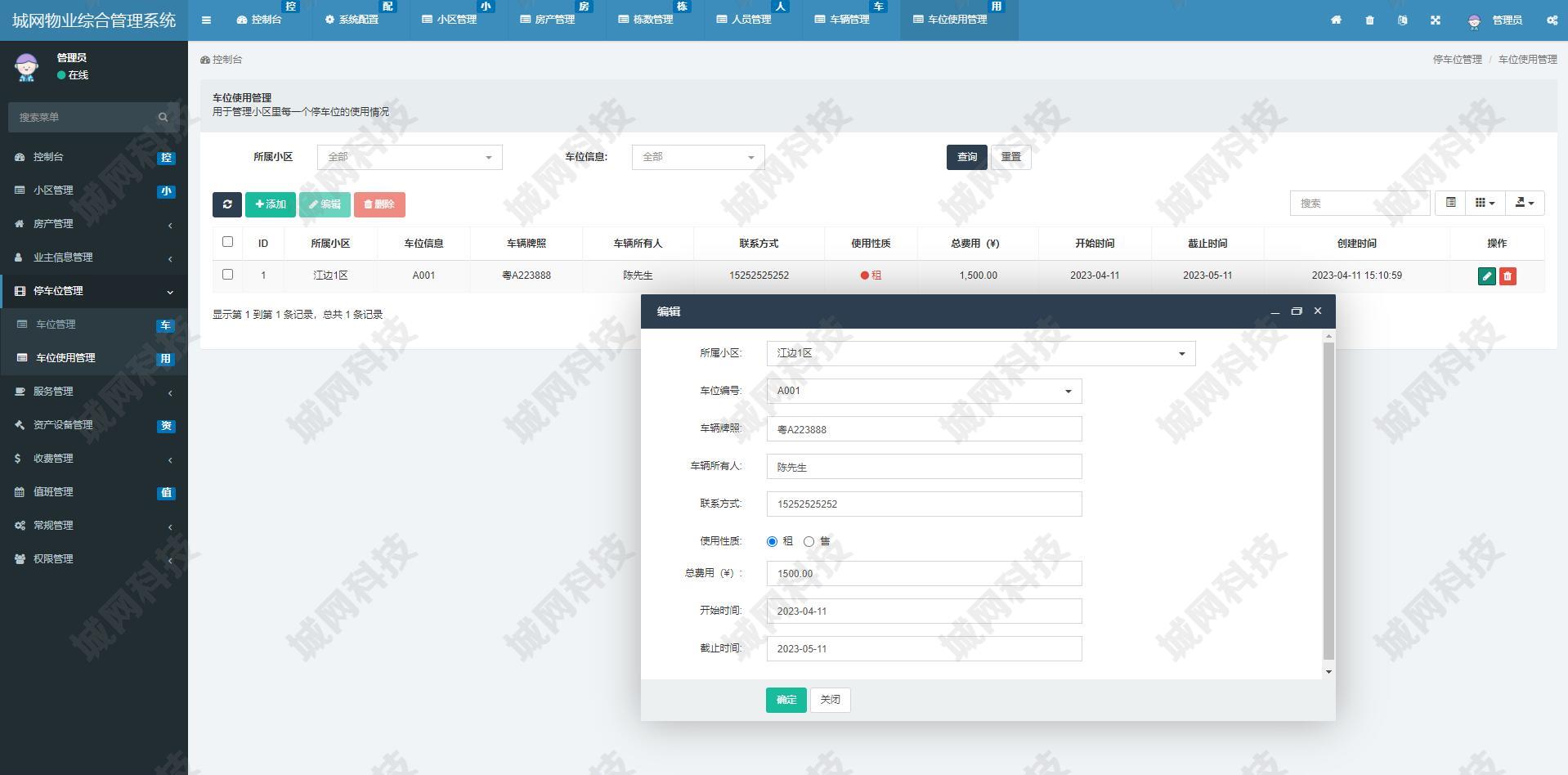Minimize the 编辑 dialog
This screenshot has height=775, width=1568.
(x=1275, y=311)
